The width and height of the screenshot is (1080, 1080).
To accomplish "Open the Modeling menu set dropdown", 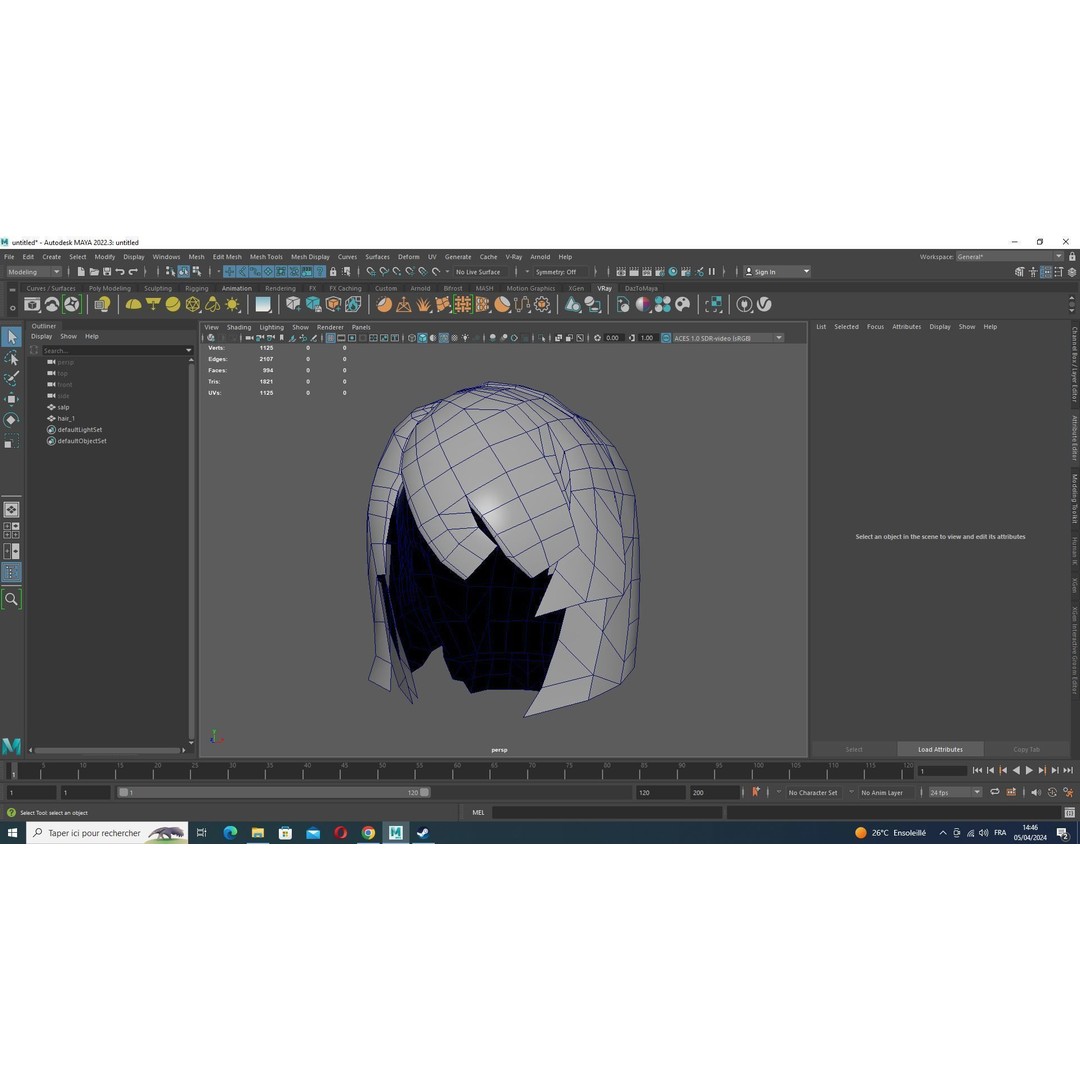I will (34, 272).
